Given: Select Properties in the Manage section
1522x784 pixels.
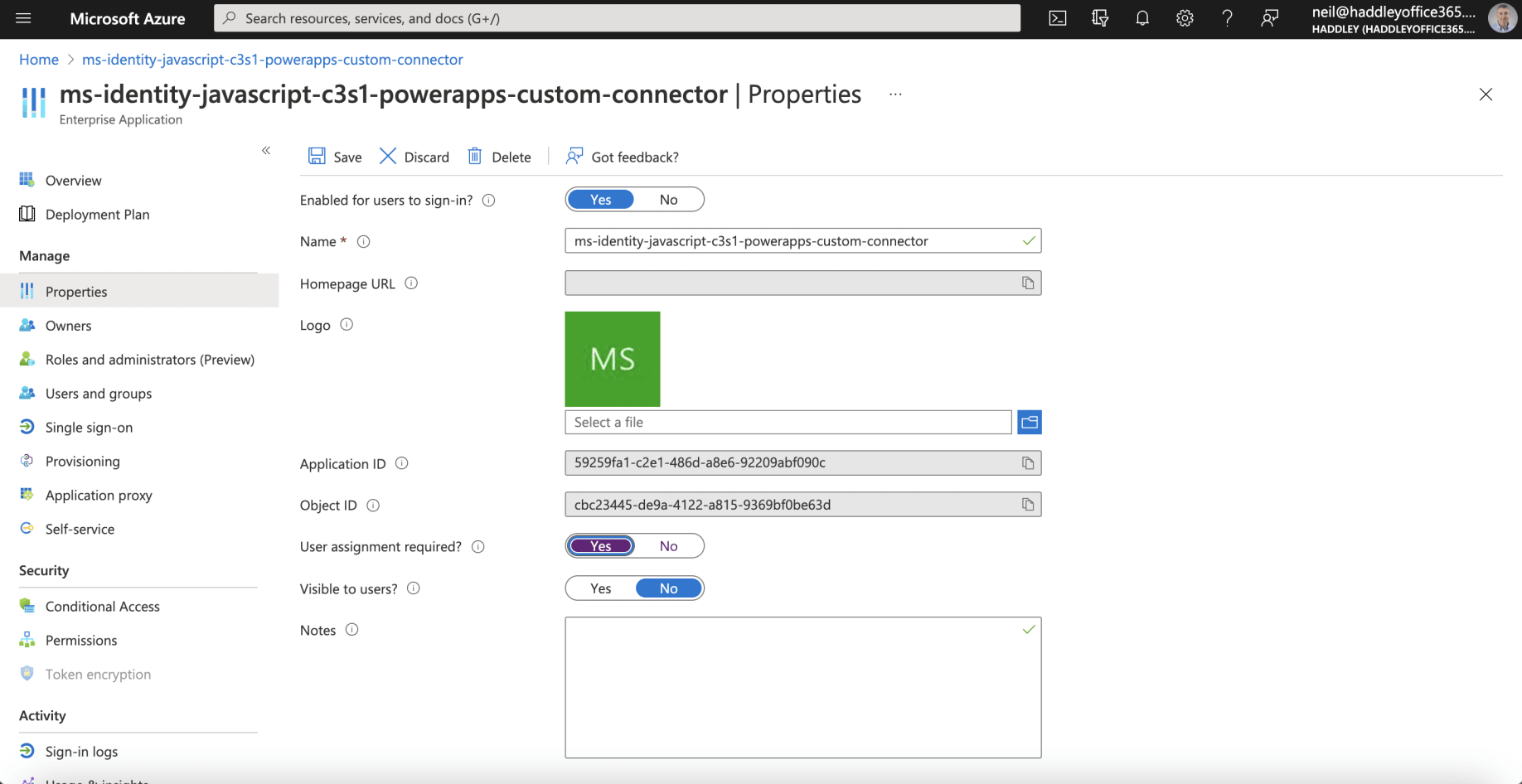Looking at the screenshot, I should pos(139,292).
